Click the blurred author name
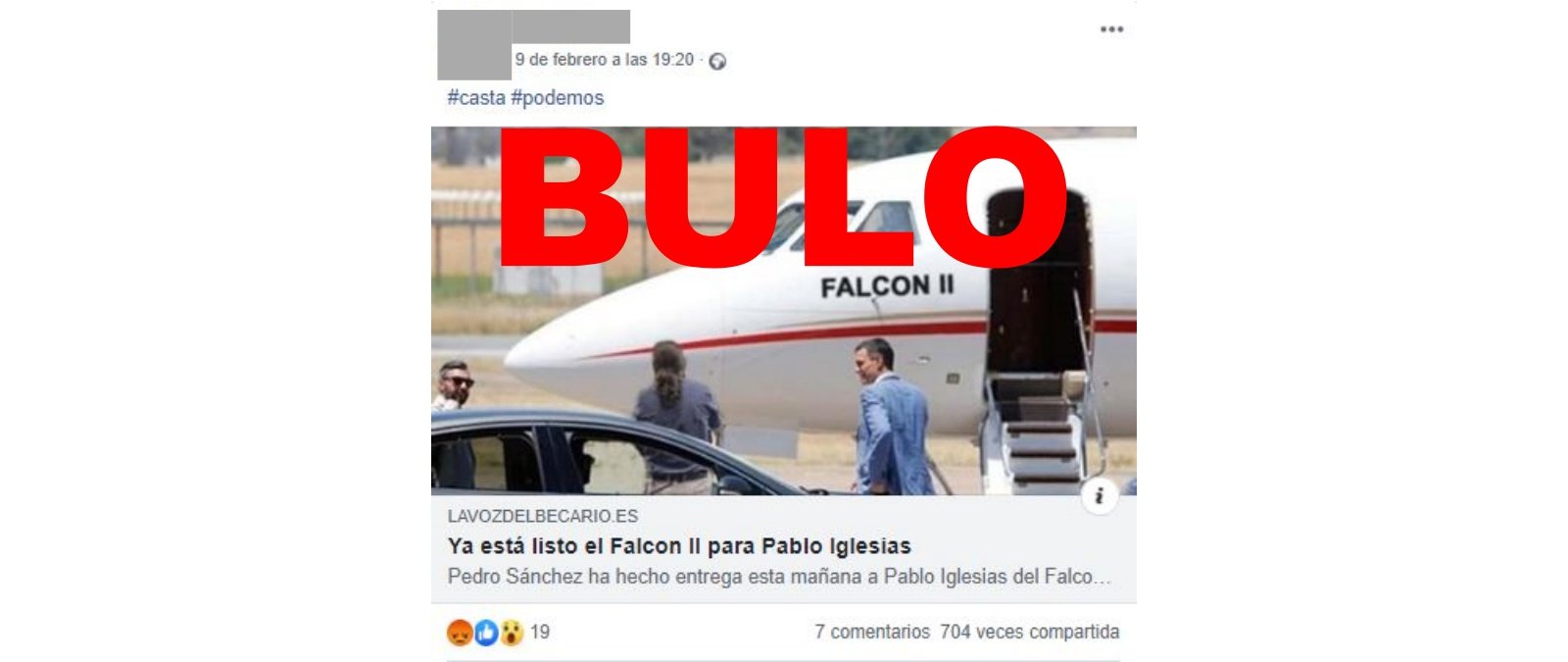Screen dimensions: 1568x662 click(571, 26)
